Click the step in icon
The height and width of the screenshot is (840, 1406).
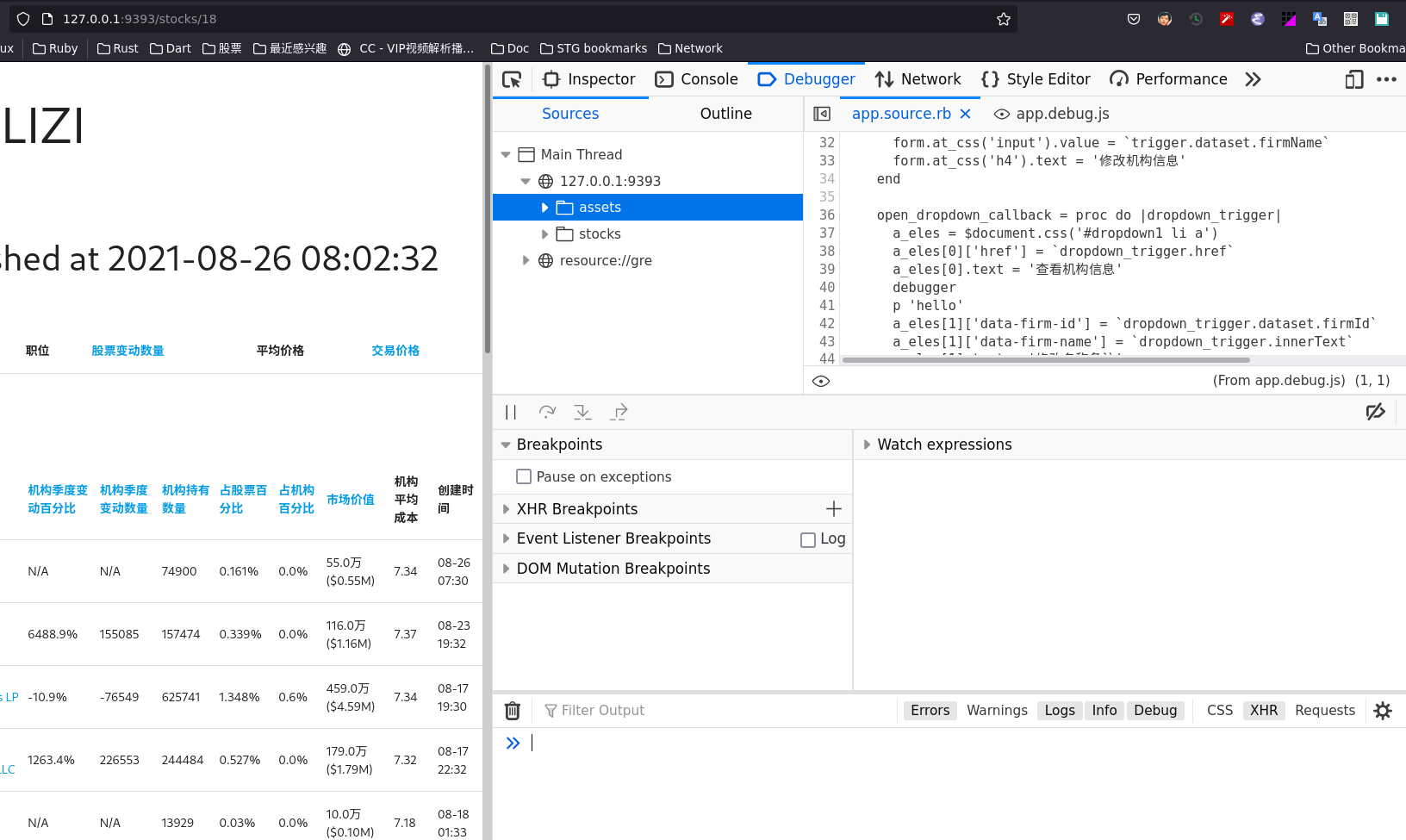click(582, 413)
